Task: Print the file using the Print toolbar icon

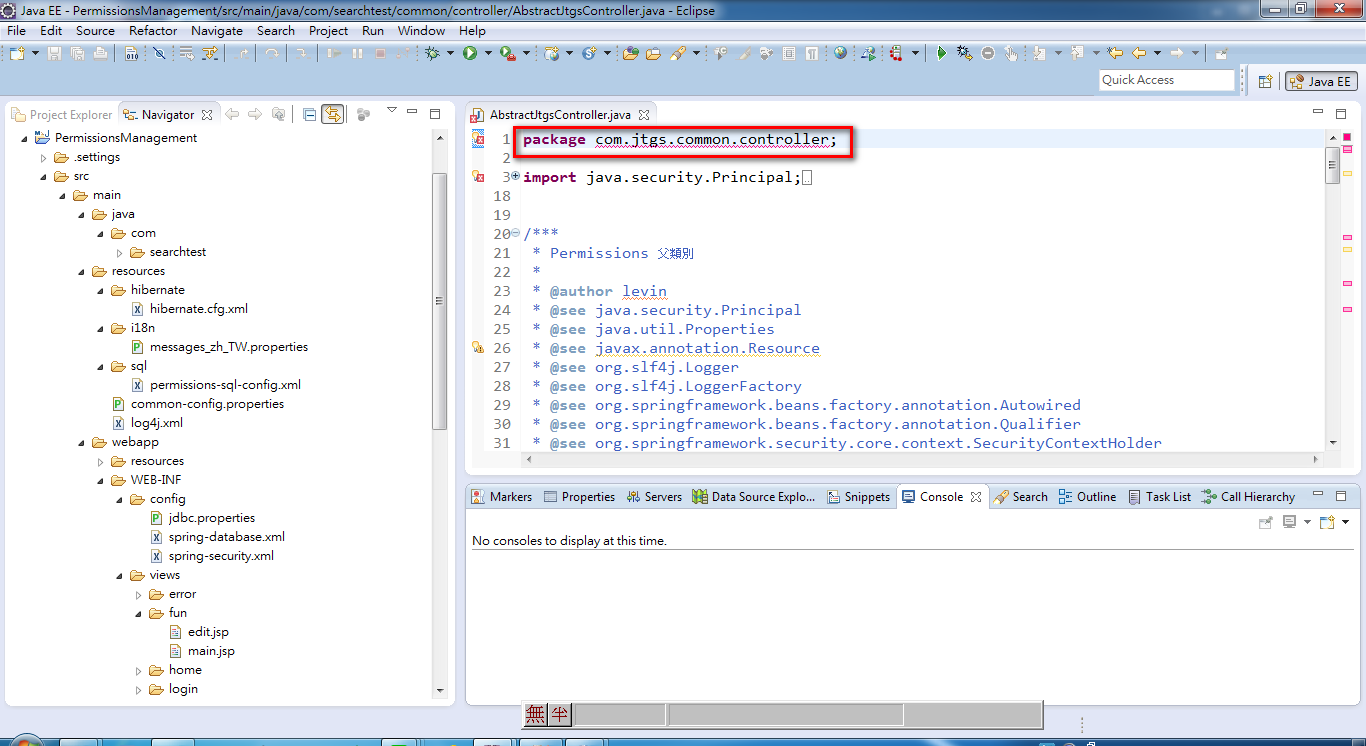Action: pyautogui.click(x=97, y=53)
